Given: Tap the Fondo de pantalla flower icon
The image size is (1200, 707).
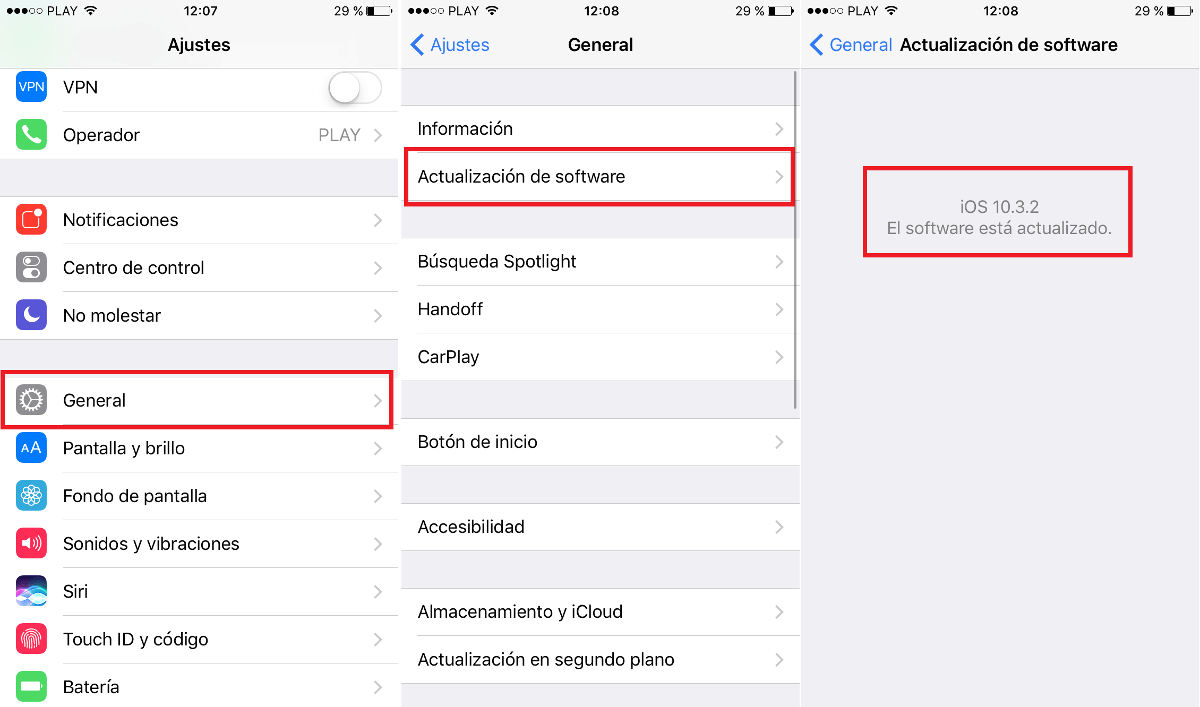Looking at the screenshot, I should [32, 496].
